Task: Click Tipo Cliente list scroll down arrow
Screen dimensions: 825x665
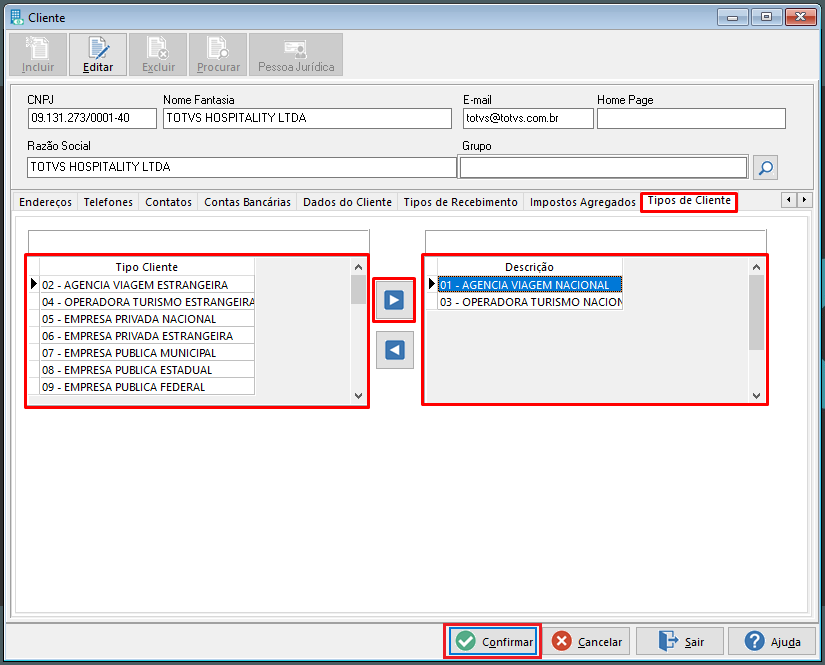Action: [358, 396]
